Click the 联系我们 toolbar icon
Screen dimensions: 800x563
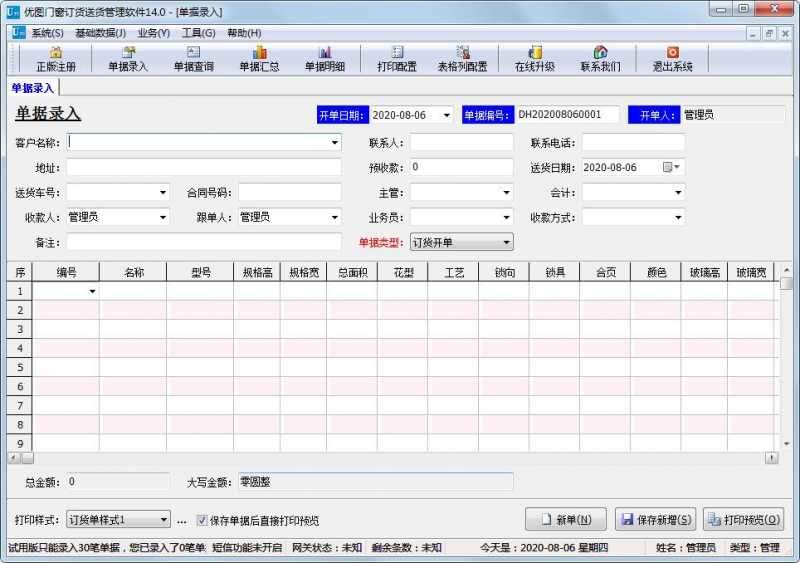point(600,59)
